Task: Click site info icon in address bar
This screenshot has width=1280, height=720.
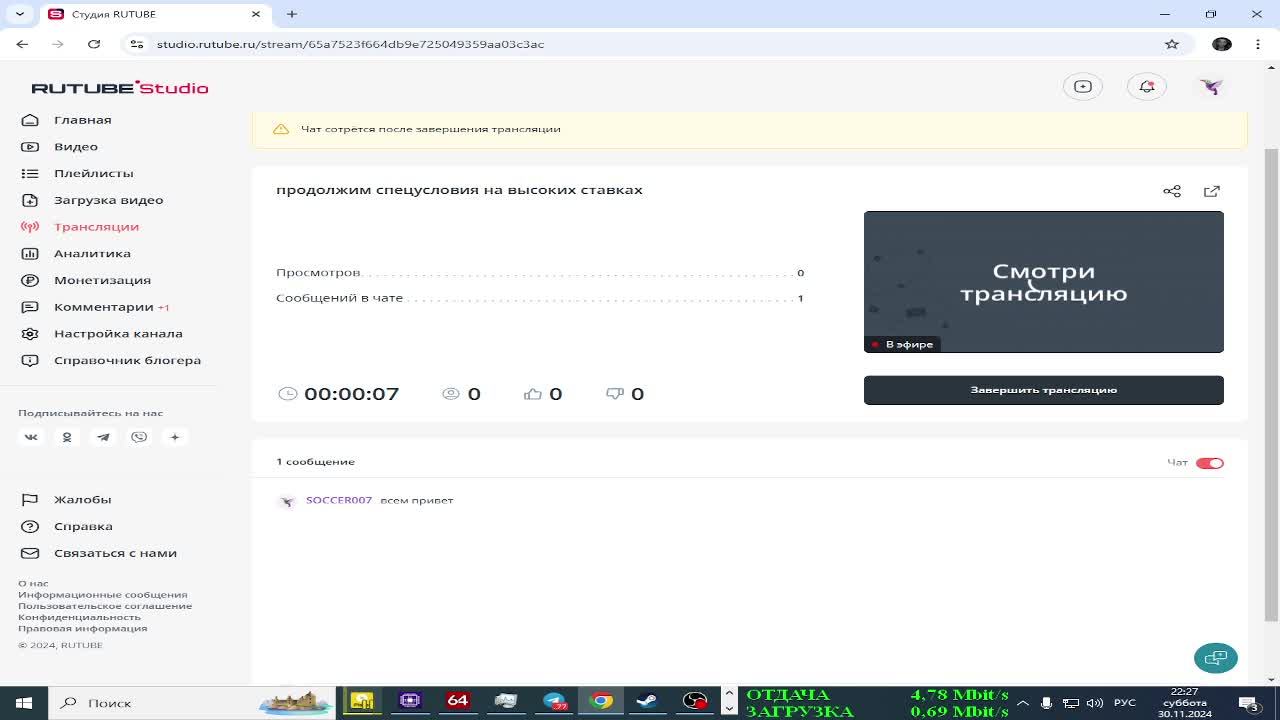Action: point(137,44)
